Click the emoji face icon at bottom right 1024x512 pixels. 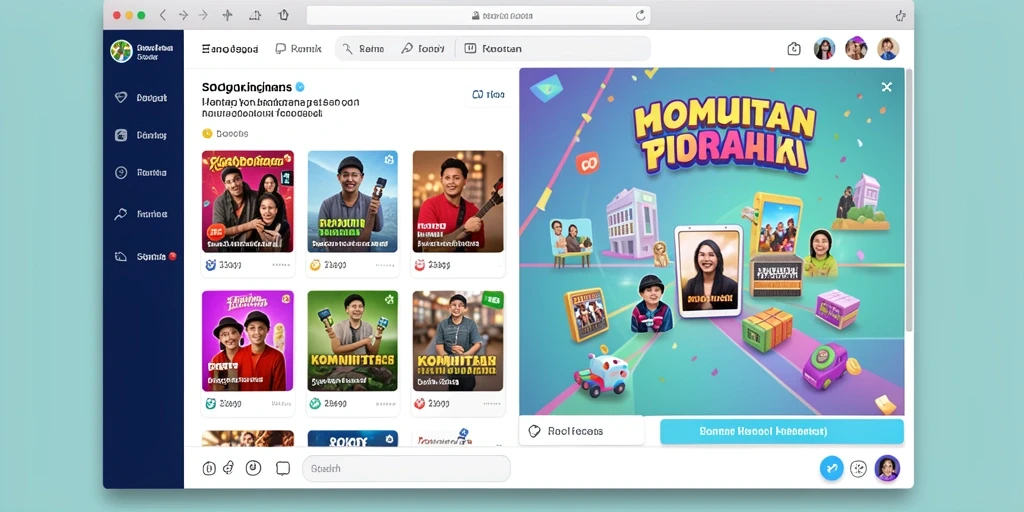859,468
